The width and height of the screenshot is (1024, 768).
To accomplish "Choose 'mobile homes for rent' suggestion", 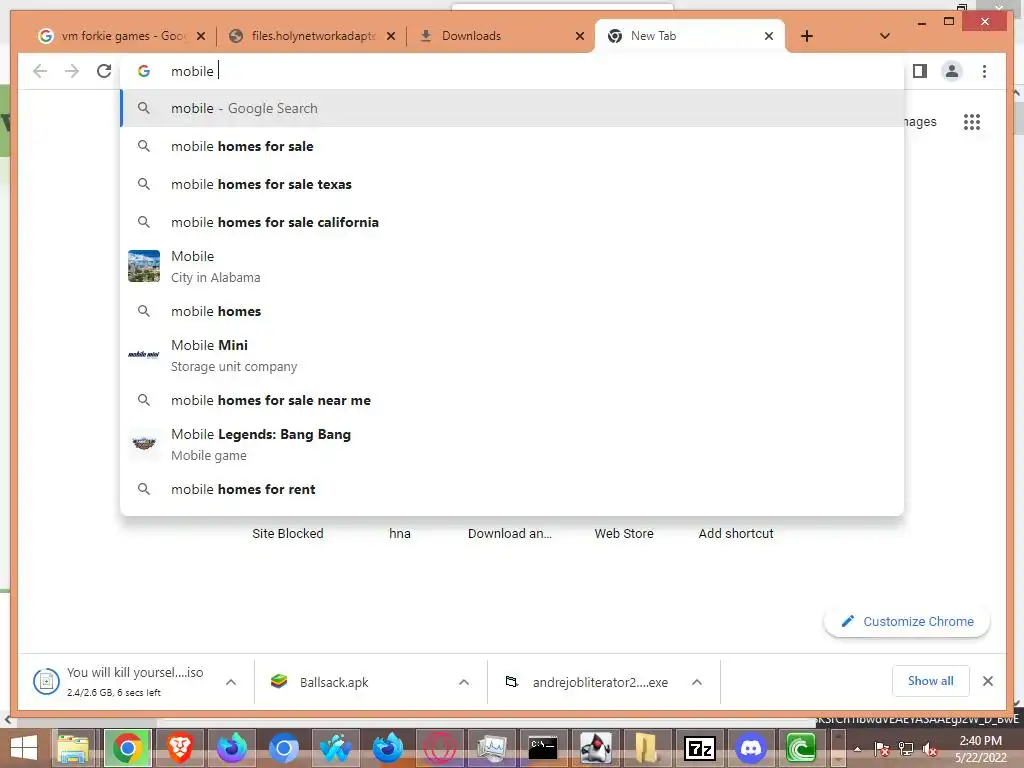I will (x=513, y=488).
